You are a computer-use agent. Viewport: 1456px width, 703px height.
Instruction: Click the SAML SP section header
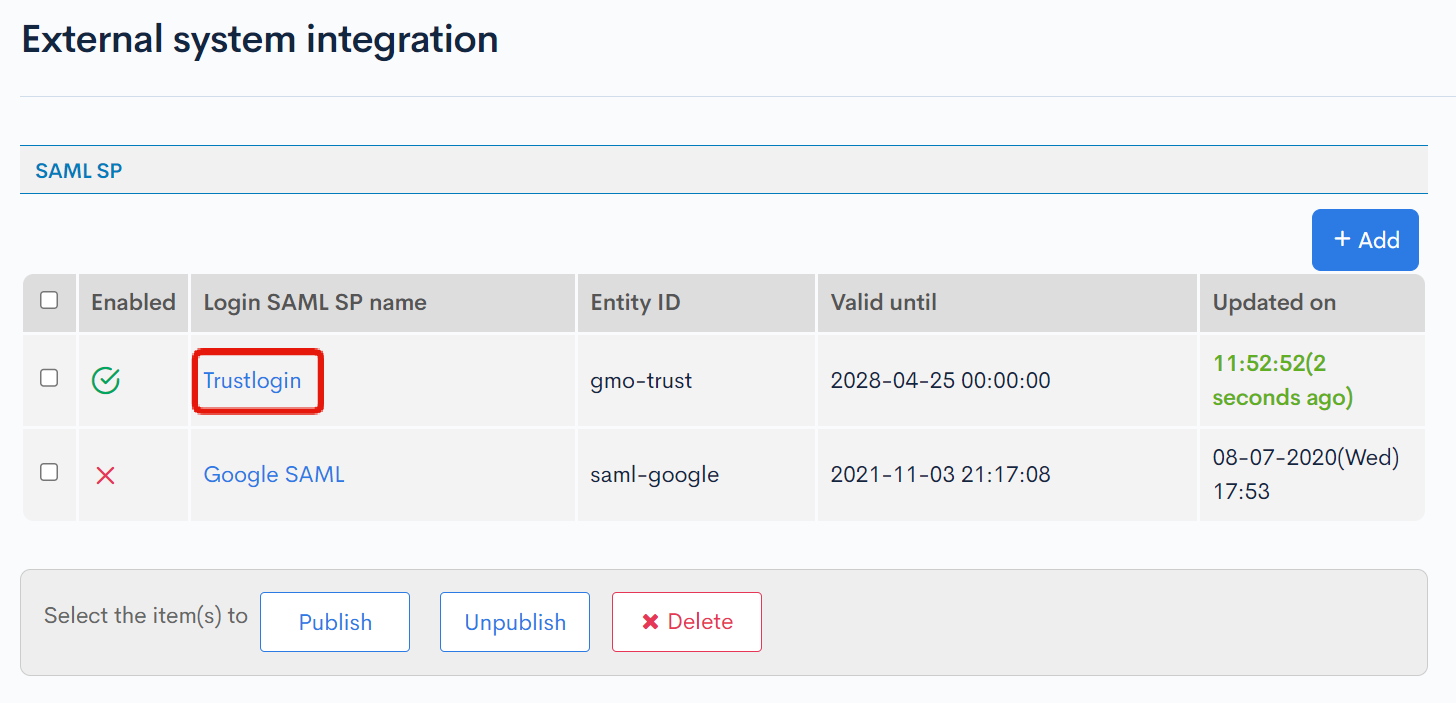(78, 170)
